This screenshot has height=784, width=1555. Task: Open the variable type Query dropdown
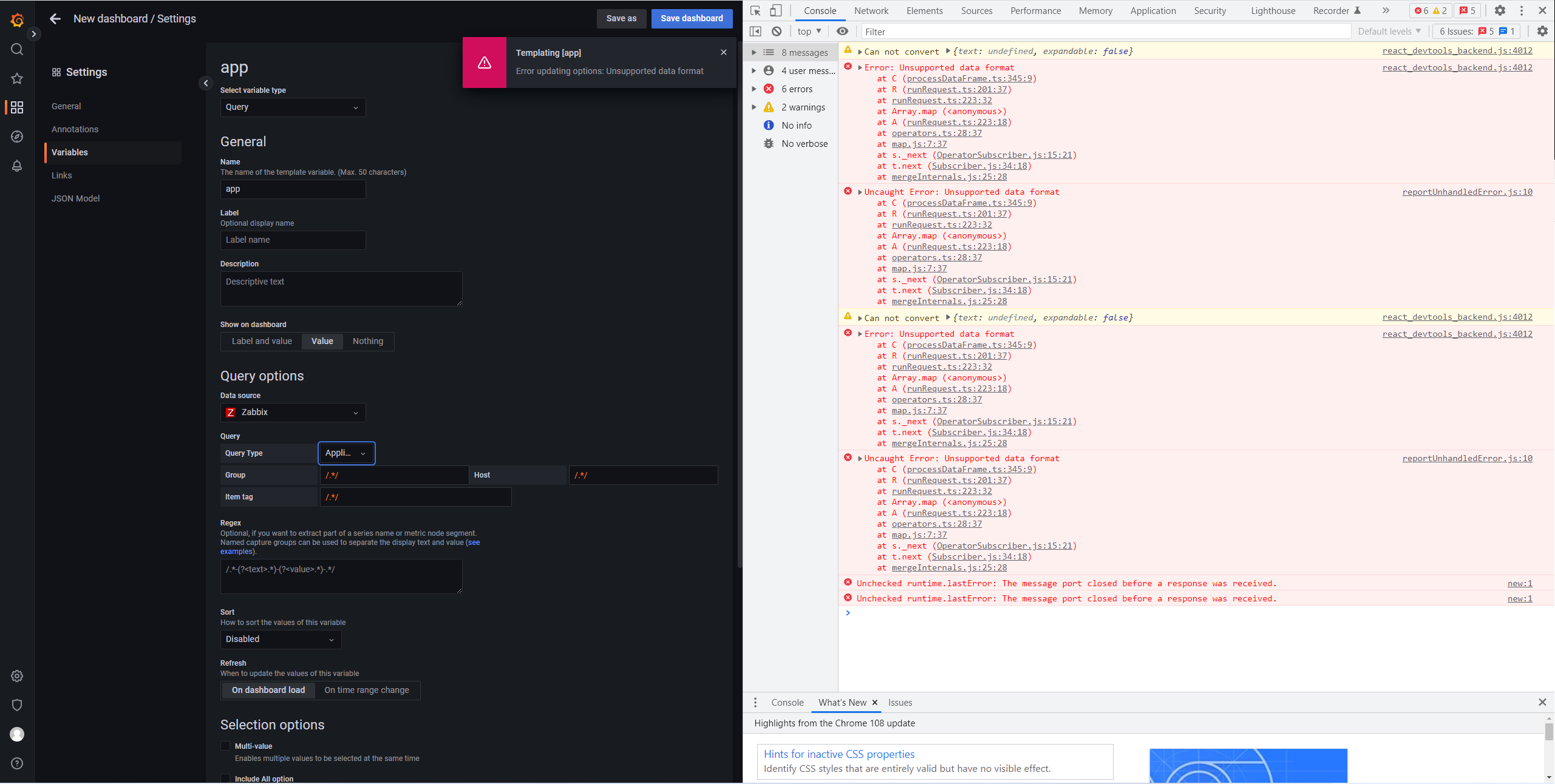292,107
